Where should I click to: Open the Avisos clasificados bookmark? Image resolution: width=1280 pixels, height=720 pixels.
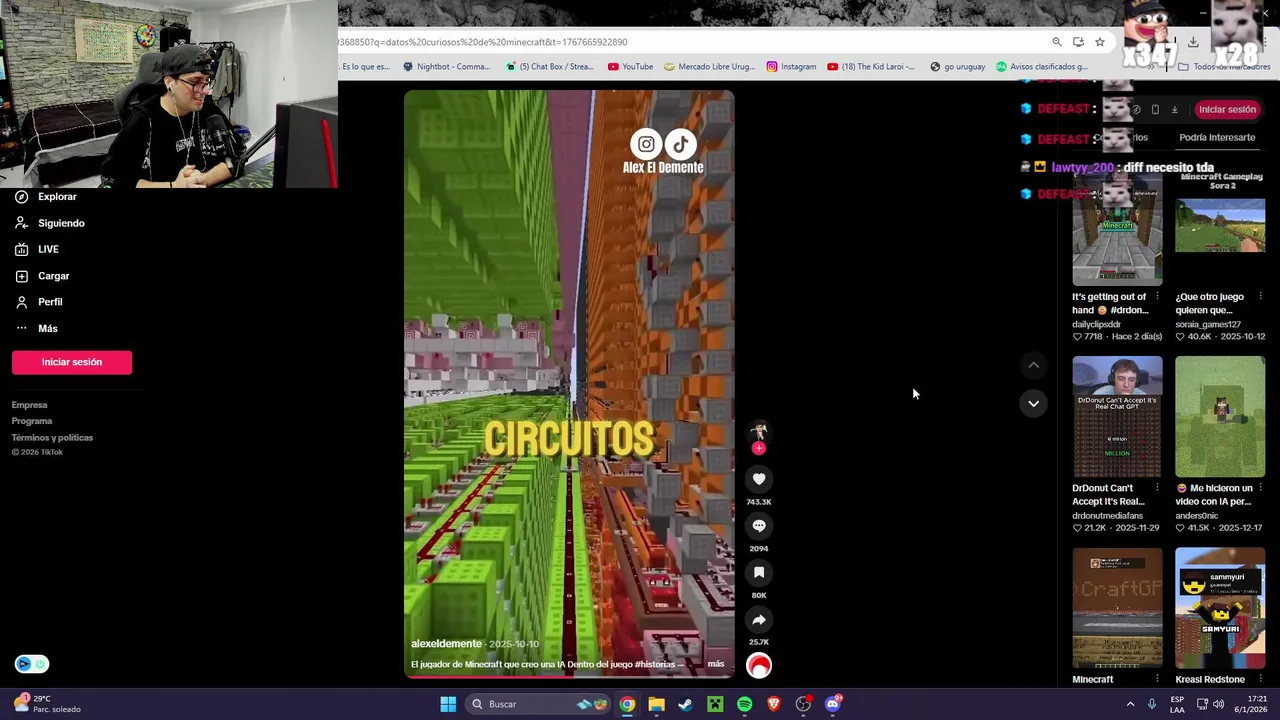(x=1041, y=67)
